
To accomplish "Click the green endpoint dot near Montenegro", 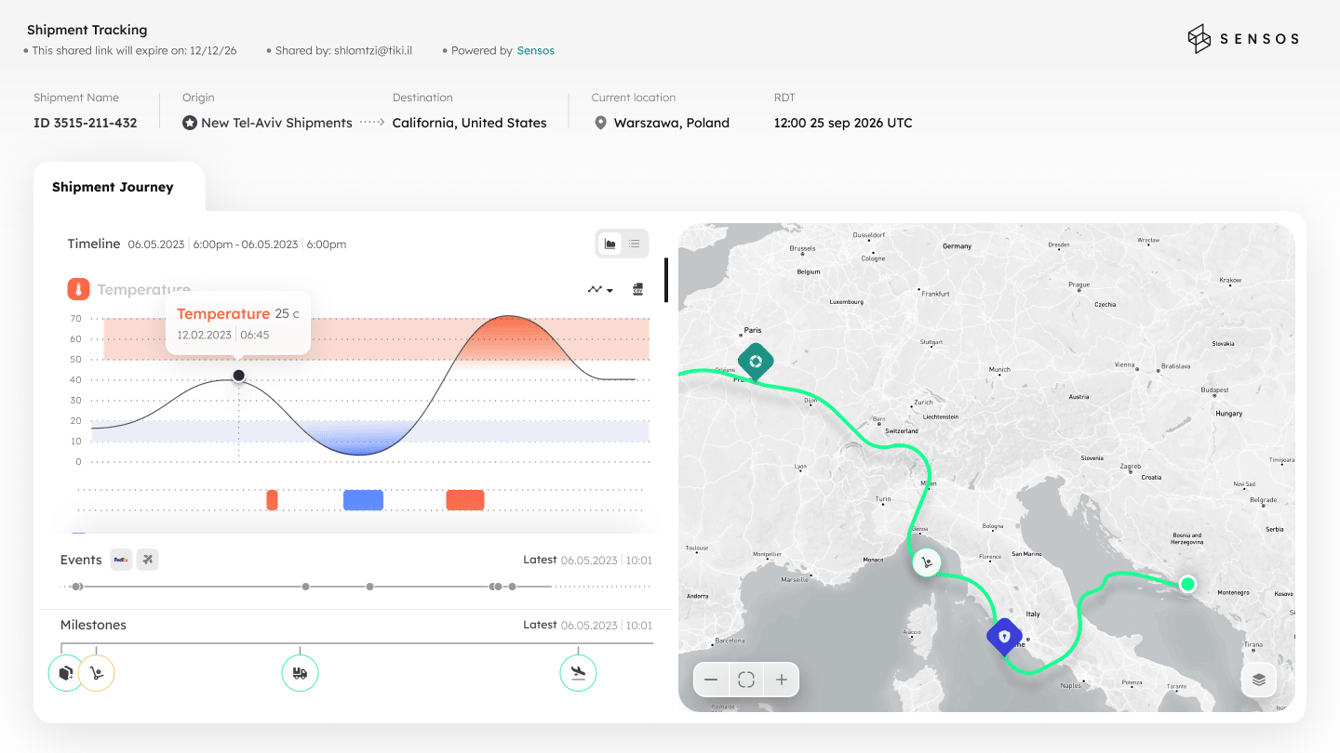I will tap(1187, 584).
